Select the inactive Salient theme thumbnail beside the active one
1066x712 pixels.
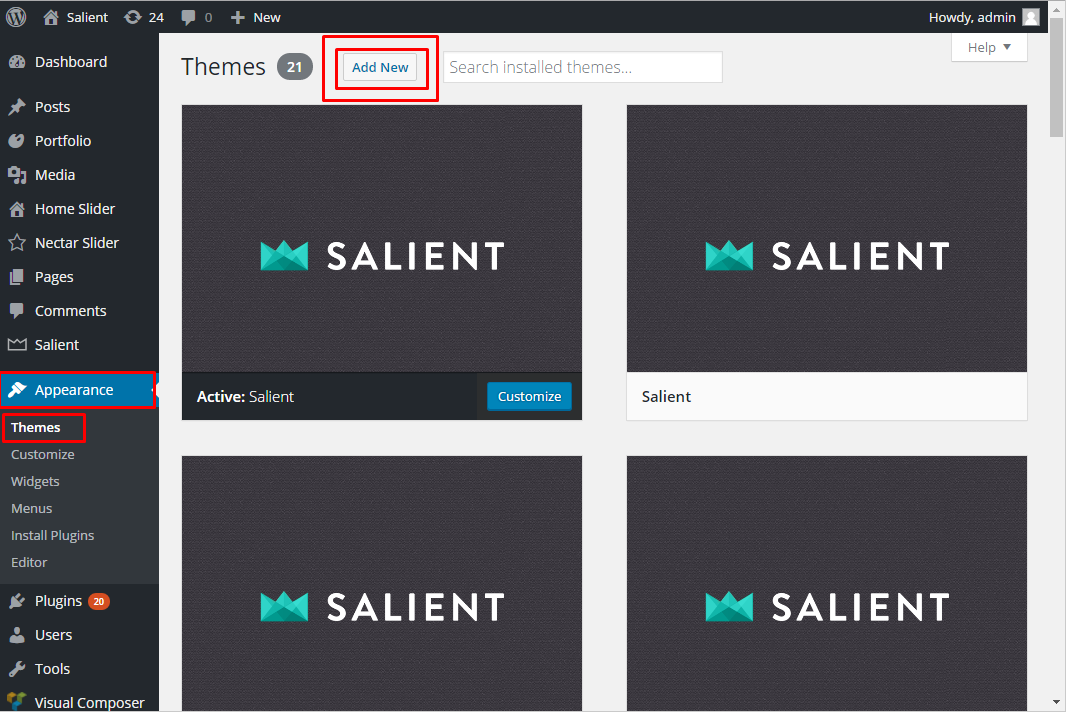pyautogui.click(x=827, y=238)
